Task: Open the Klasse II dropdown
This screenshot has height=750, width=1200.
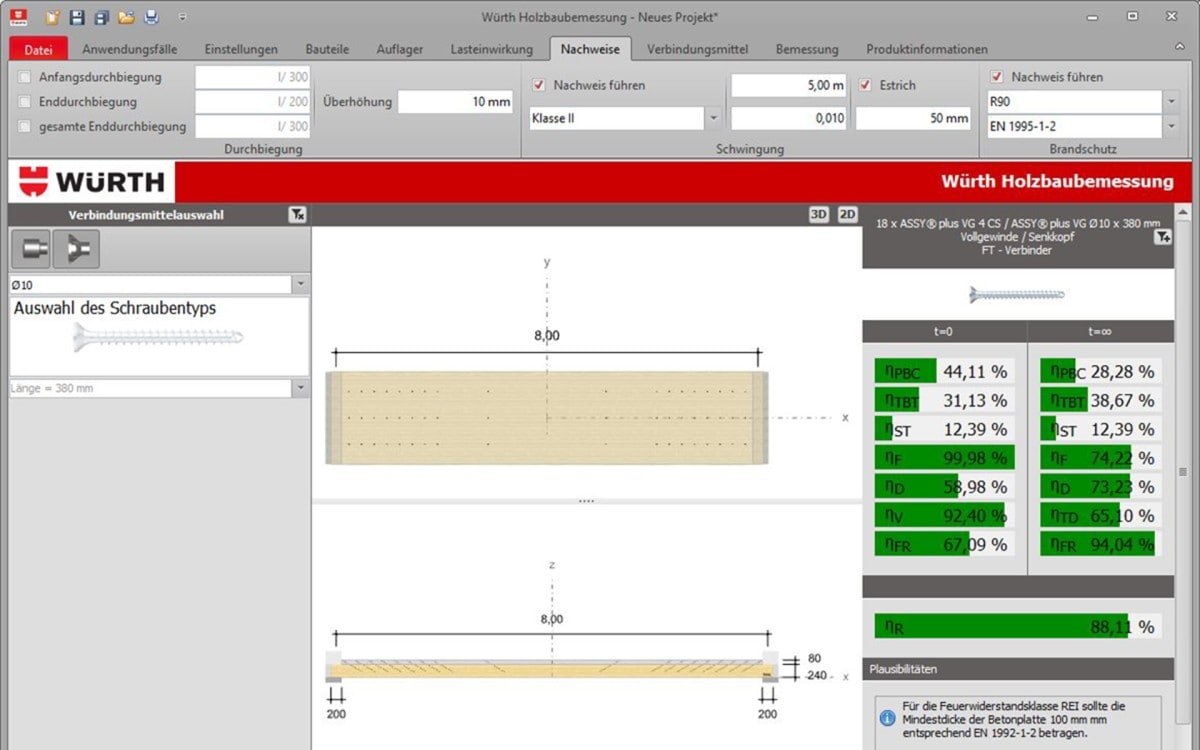Action: pyautogui.click(x=713, y=118)
